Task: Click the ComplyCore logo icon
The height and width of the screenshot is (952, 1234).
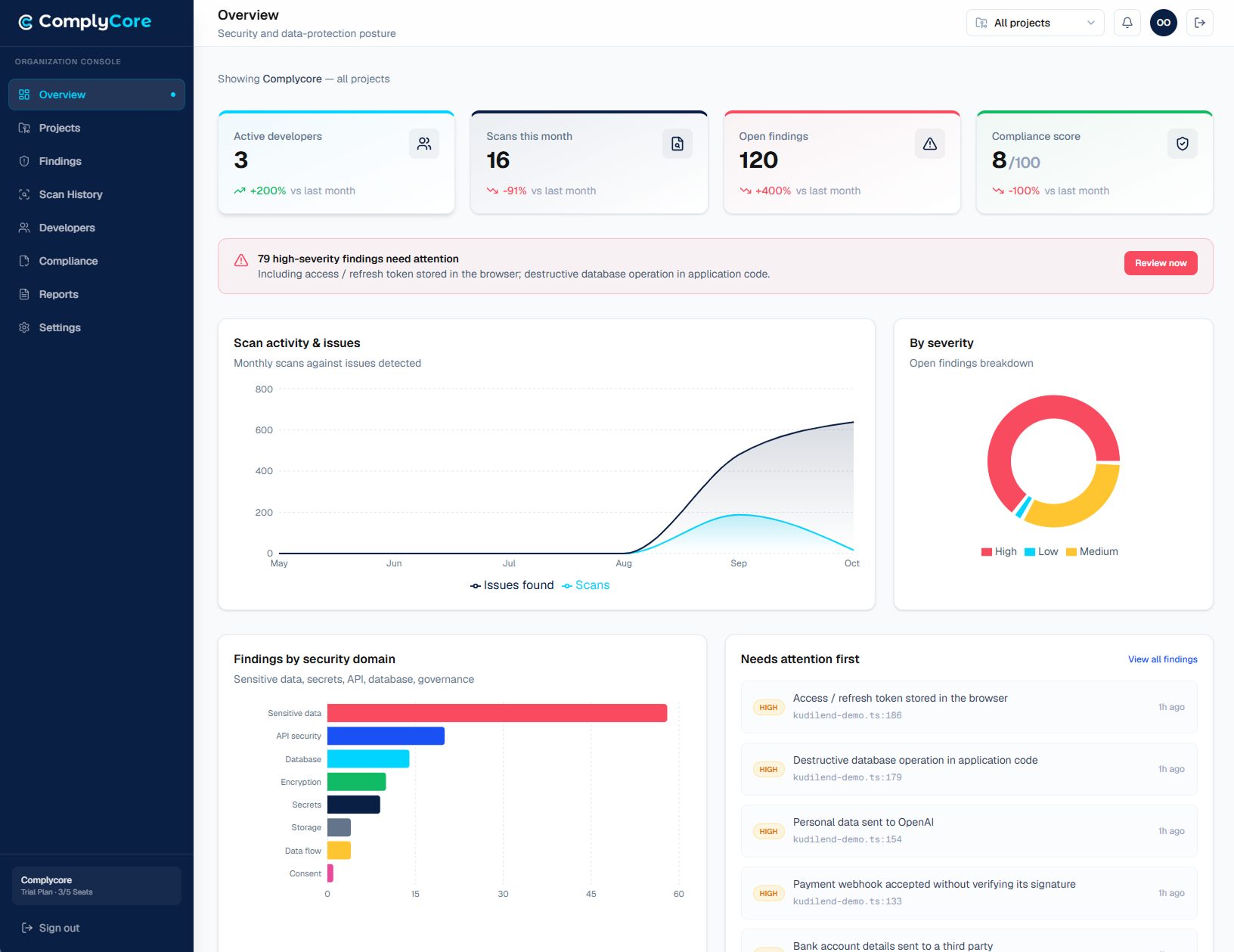Action: [26, 22]
